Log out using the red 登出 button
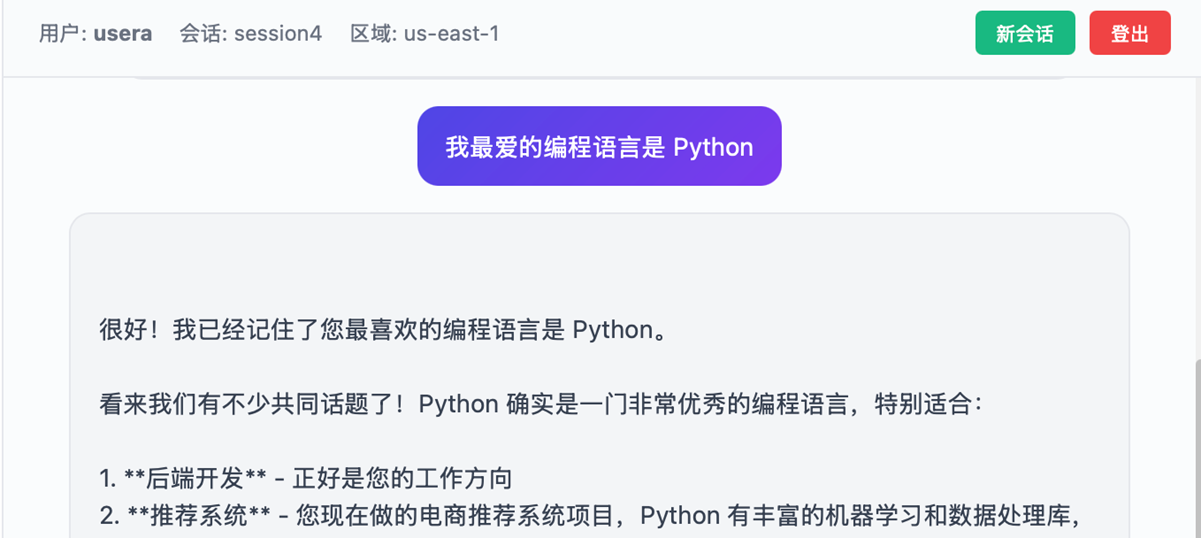This screenshot has width=1201, height=538. 1129,33
